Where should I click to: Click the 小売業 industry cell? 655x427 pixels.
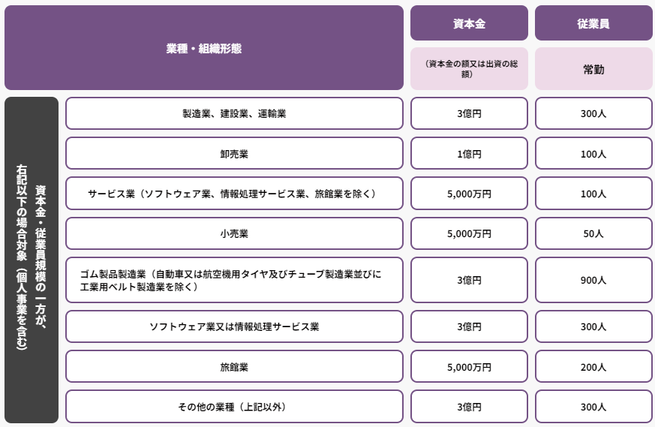point(234,234)
